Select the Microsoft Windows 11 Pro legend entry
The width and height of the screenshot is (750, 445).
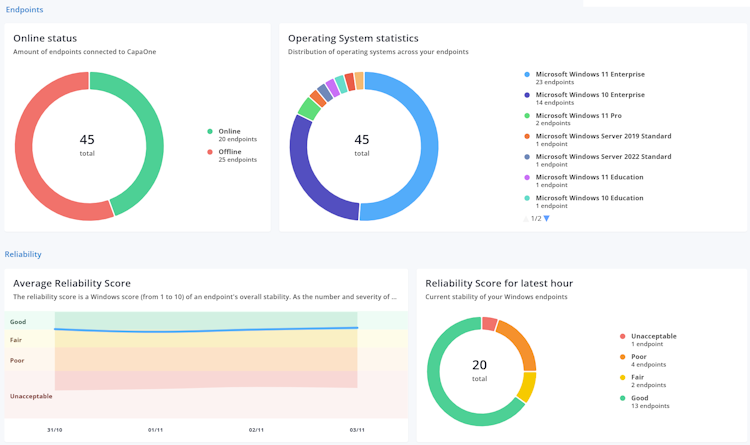[573, 119]
